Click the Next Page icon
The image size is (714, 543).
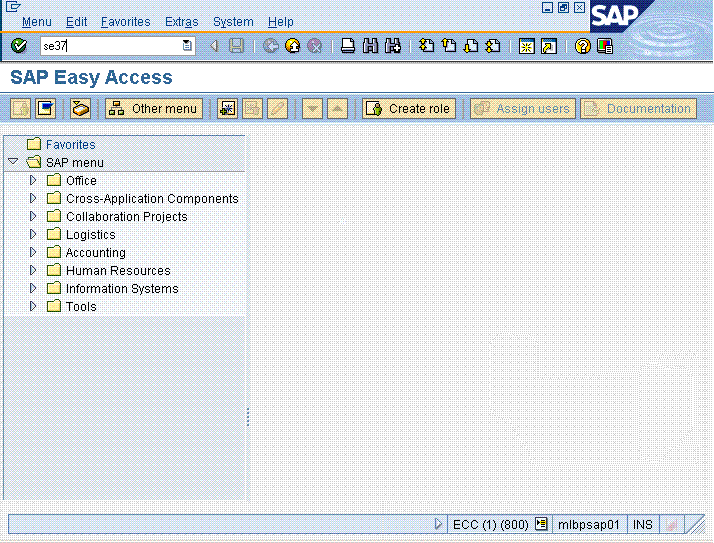(x=471, y=46)
